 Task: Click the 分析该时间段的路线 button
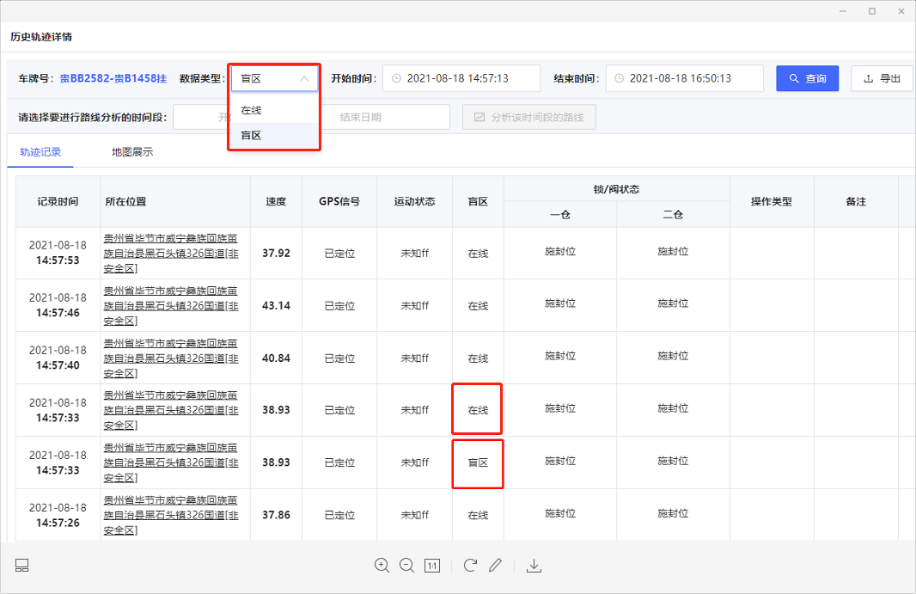[x=528, y=117]
